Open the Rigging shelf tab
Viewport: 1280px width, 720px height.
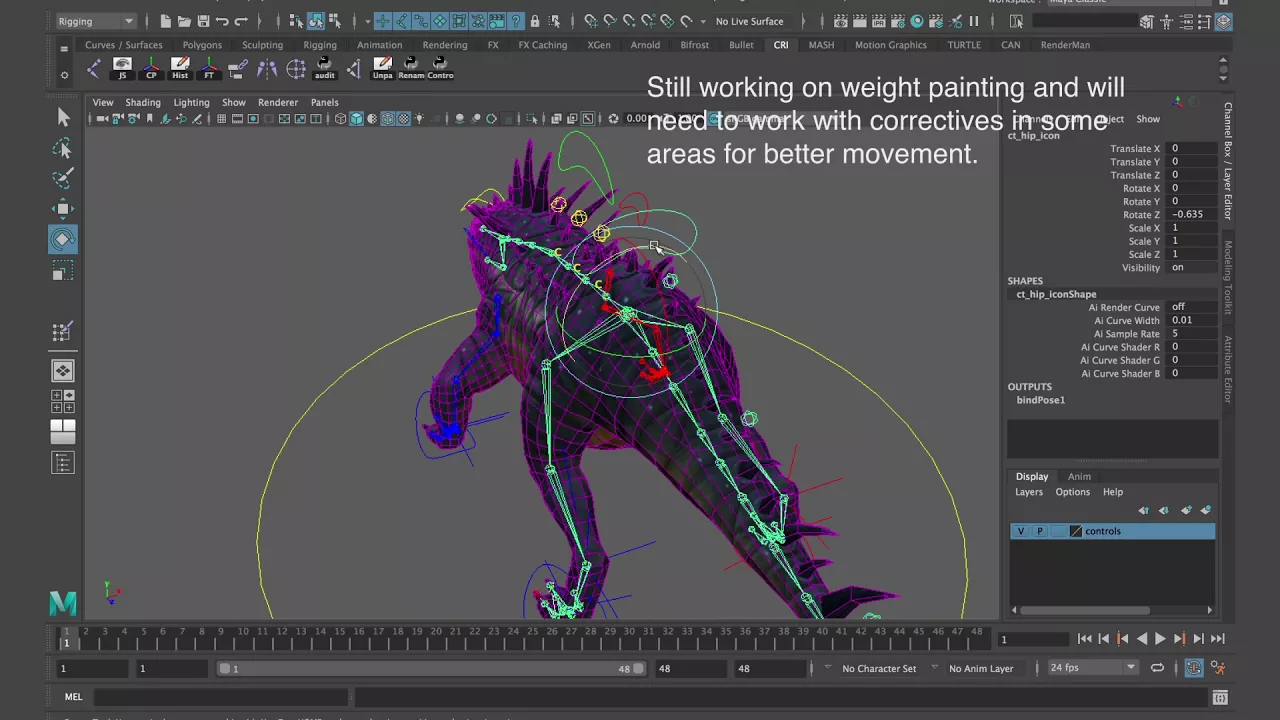[x=320, y=45]
